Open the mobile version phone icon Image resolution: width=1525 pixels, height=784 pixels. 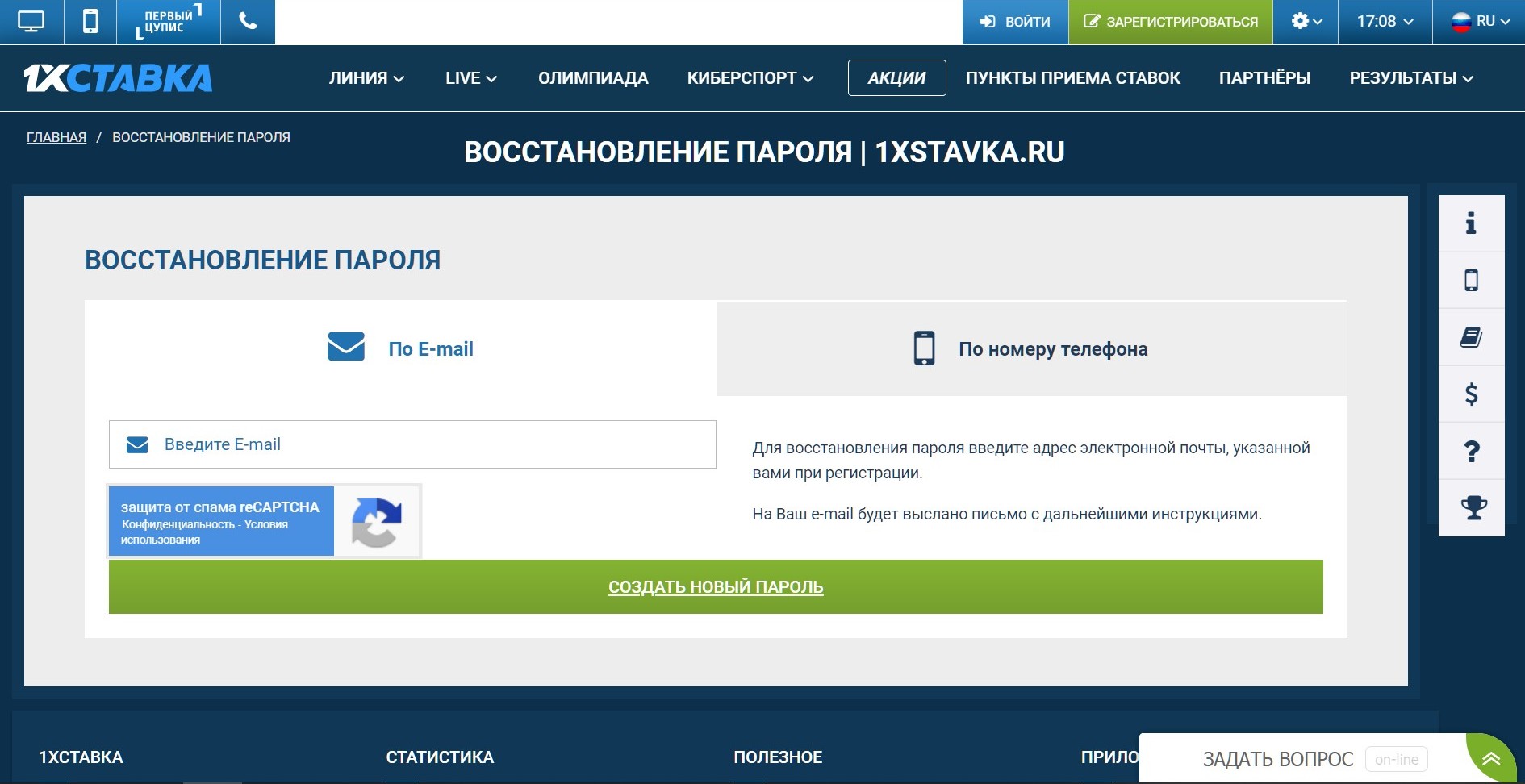(90, 22)
